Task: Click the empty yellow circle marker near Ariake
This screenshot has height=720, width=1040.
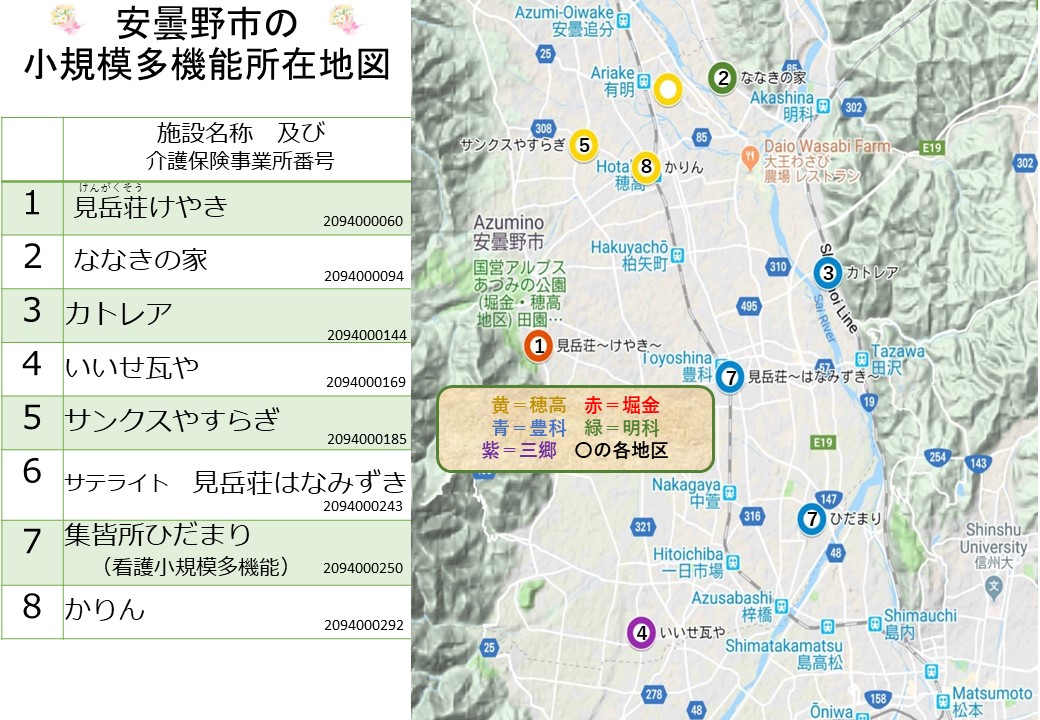Action: pos(668,90)
